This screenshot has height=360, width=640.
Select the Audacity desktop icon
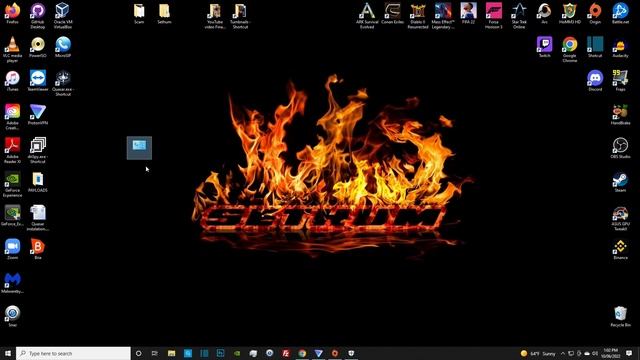click(620, 47)
